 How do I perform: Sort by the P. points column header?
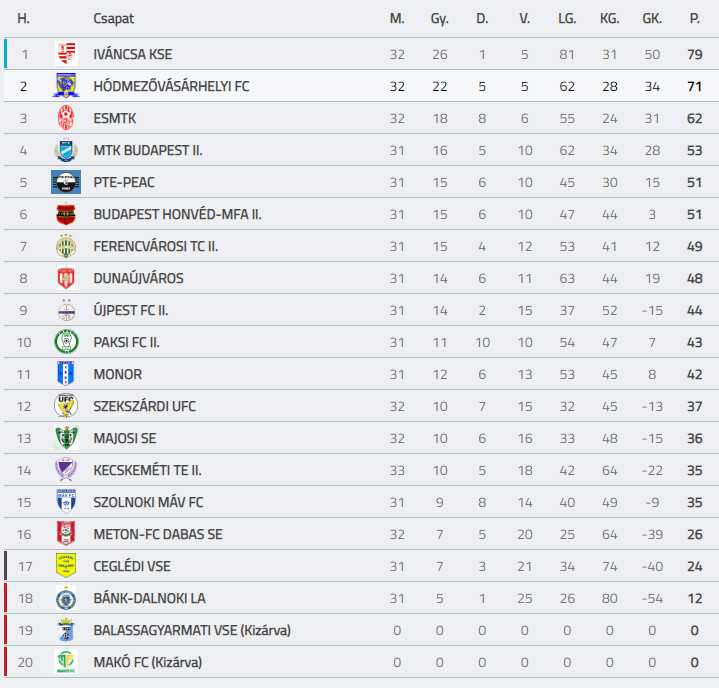tap(694, 18)
